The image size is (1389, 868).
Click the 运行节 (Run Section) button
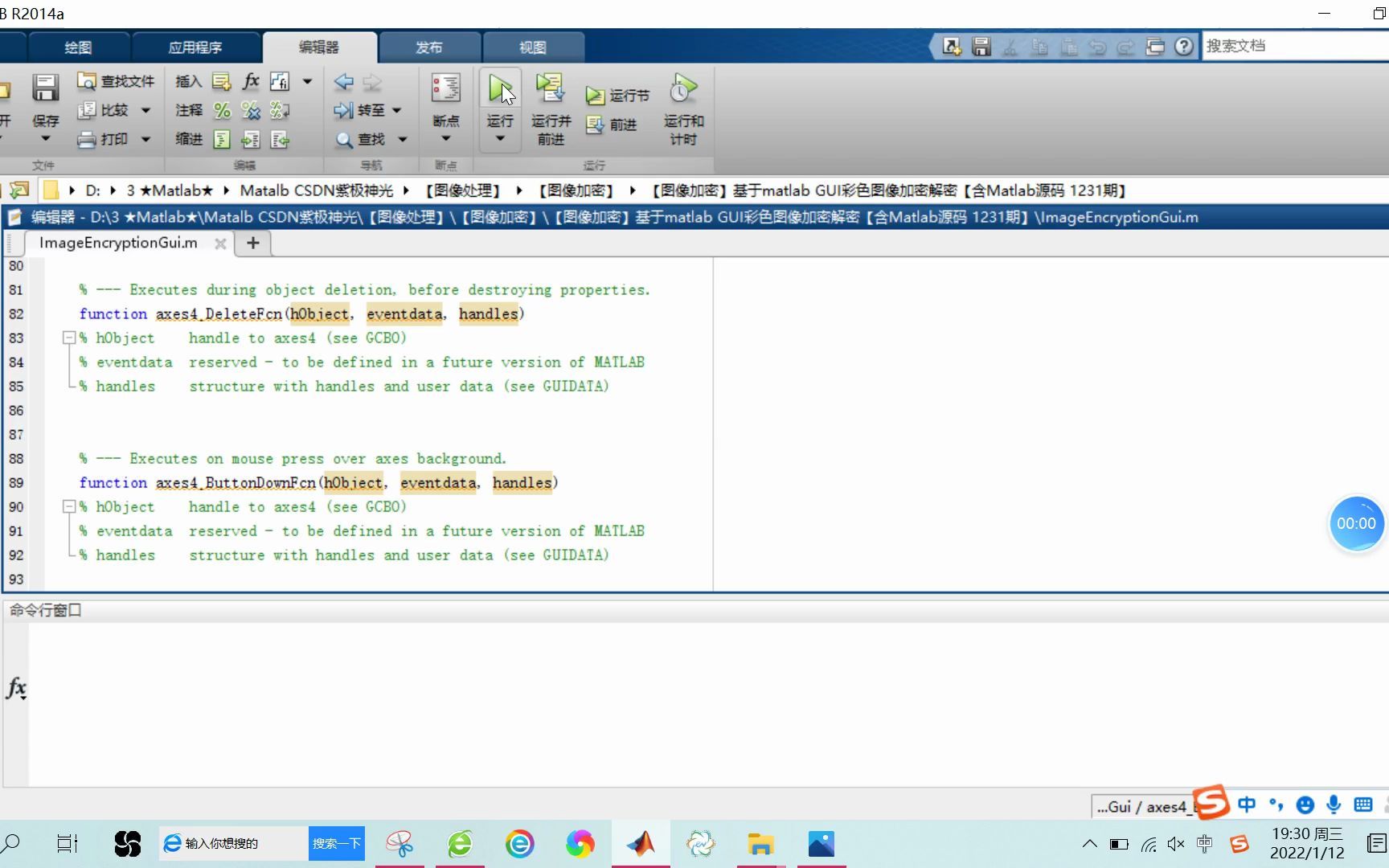coord(617,95)
